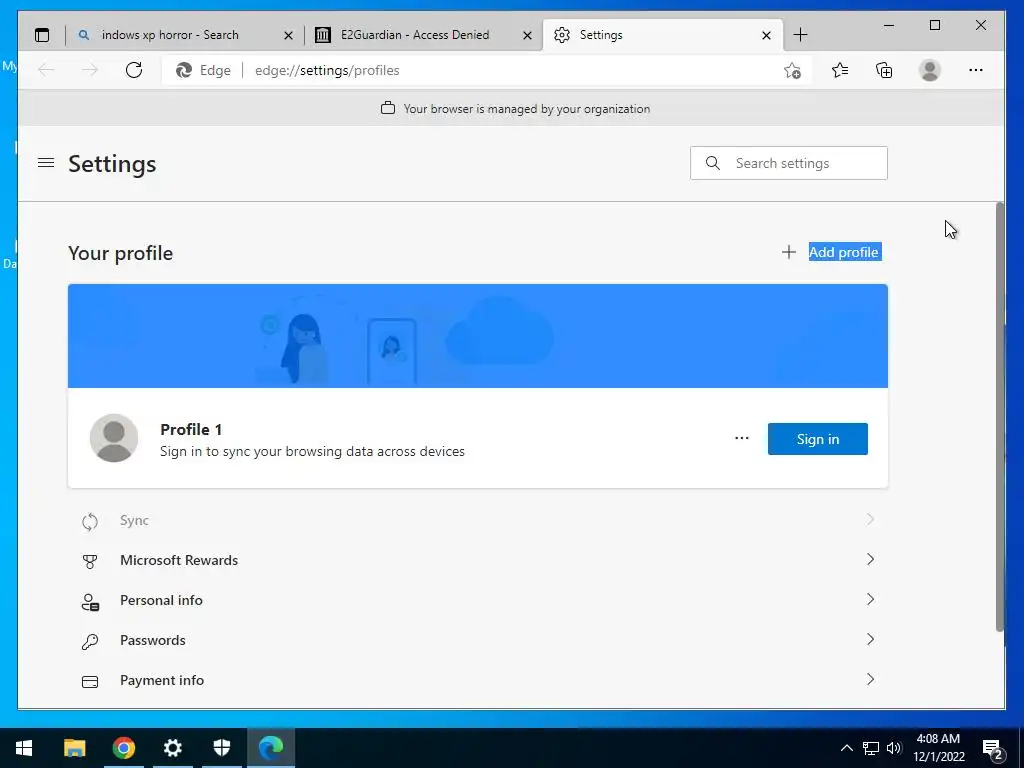
Task: Open Settings and more ellipsis menu
Action: click(976, 70)
